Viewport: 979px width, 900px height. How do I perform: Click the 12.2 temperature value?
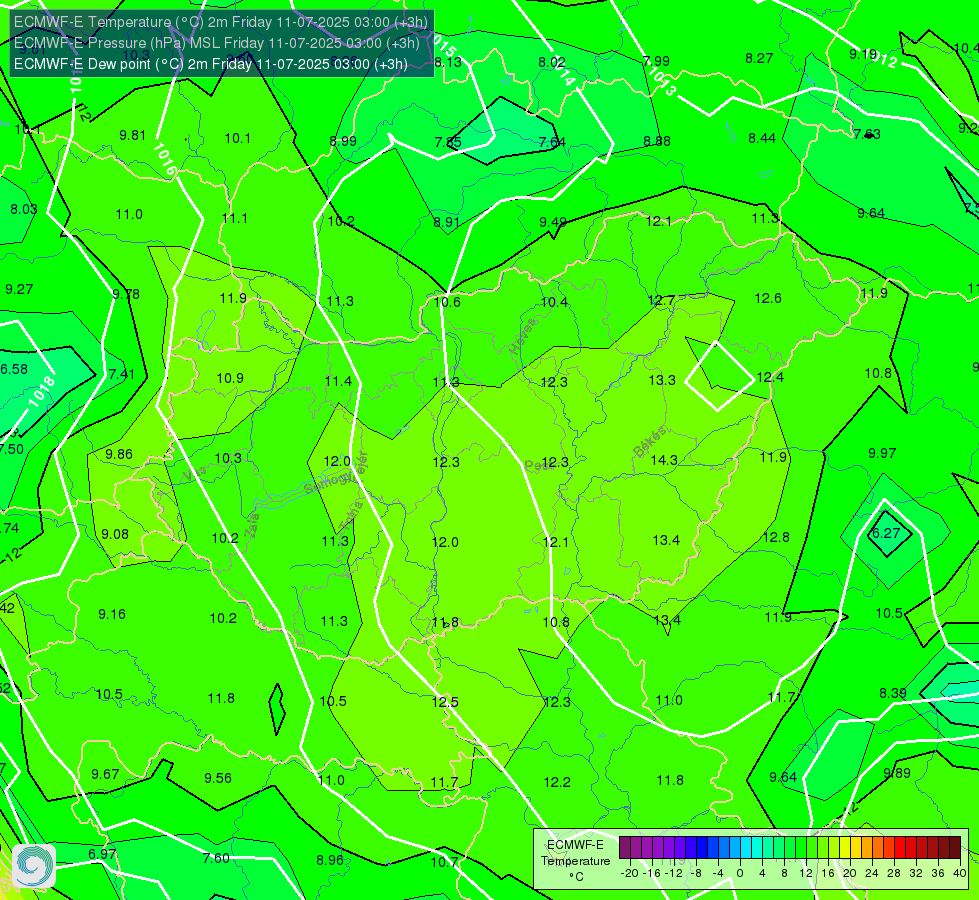click(x=557, y=782)
